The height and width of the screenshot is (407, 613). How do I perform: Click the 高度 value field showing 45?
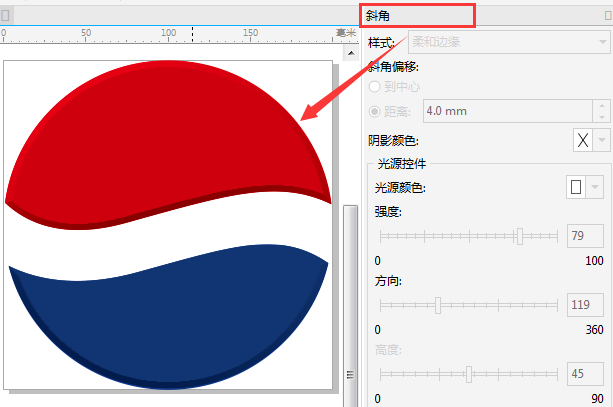[585, 374]
